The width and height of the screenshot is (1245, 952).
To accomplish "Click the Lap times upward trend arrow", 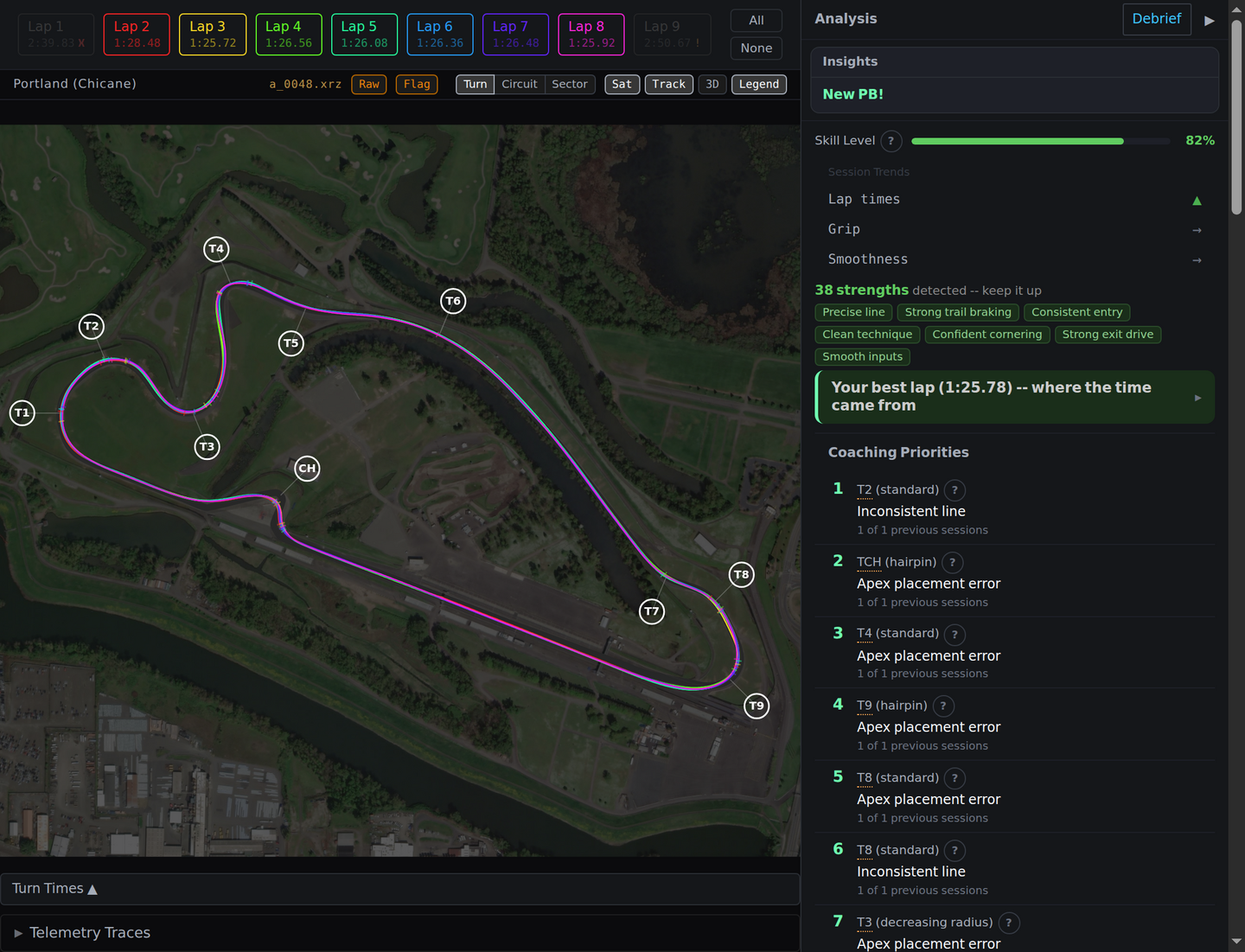I will 1197,200.
